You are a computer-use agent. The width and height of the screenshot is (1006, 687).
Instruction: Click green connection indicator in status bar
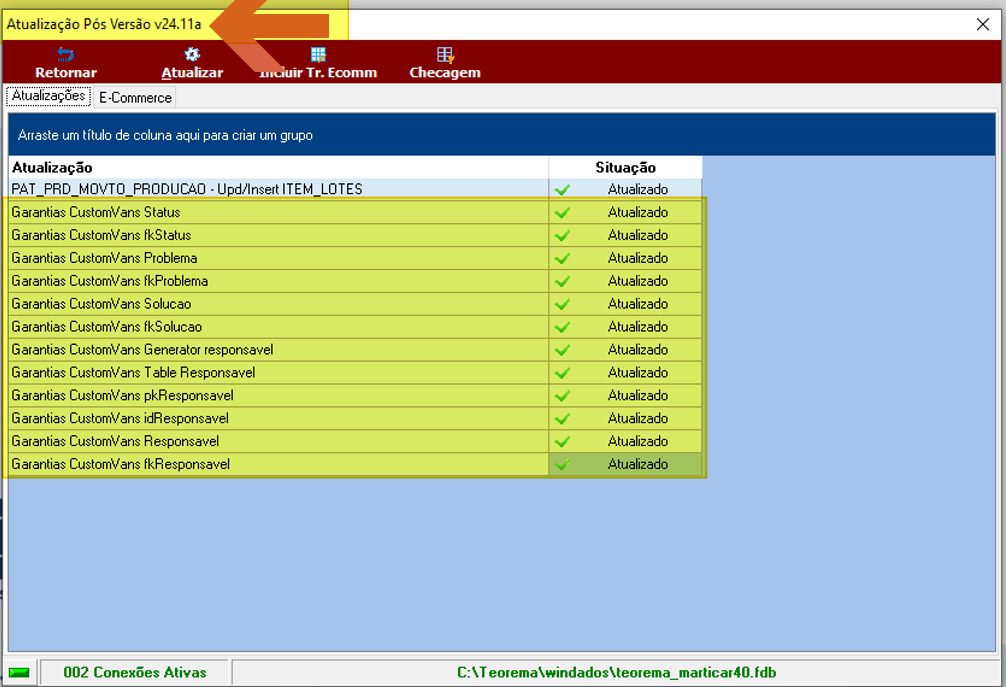point(19,672)
